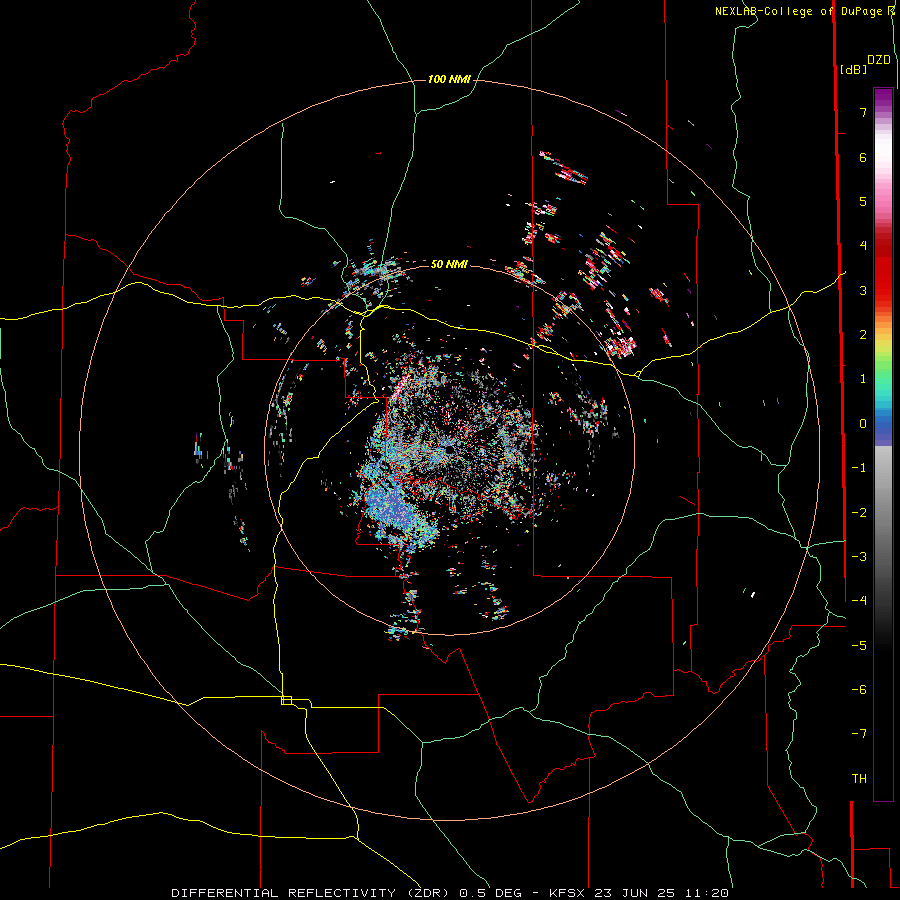Click the 0.5 DEG elevation angle text
This screenshot has height=900, width=900.
tap(490, 893)
